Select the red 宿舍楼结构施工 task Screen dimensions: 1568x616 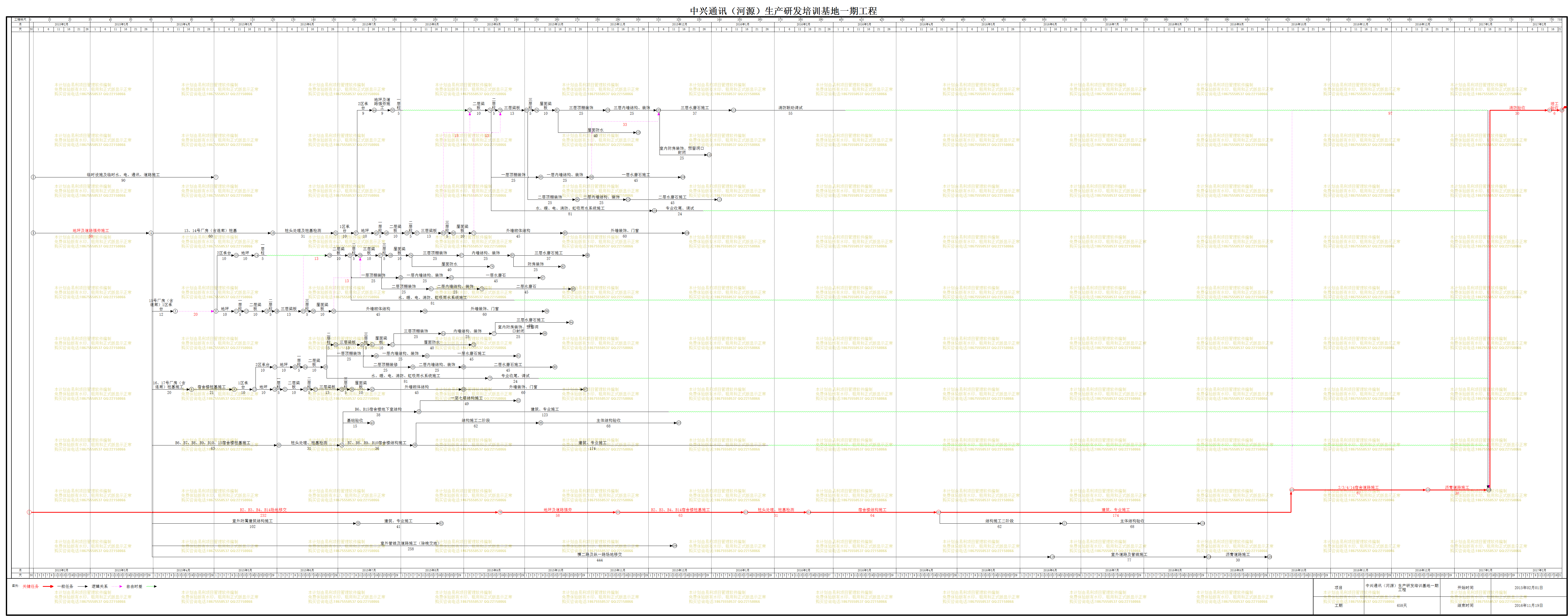click(x=872, y=510)
